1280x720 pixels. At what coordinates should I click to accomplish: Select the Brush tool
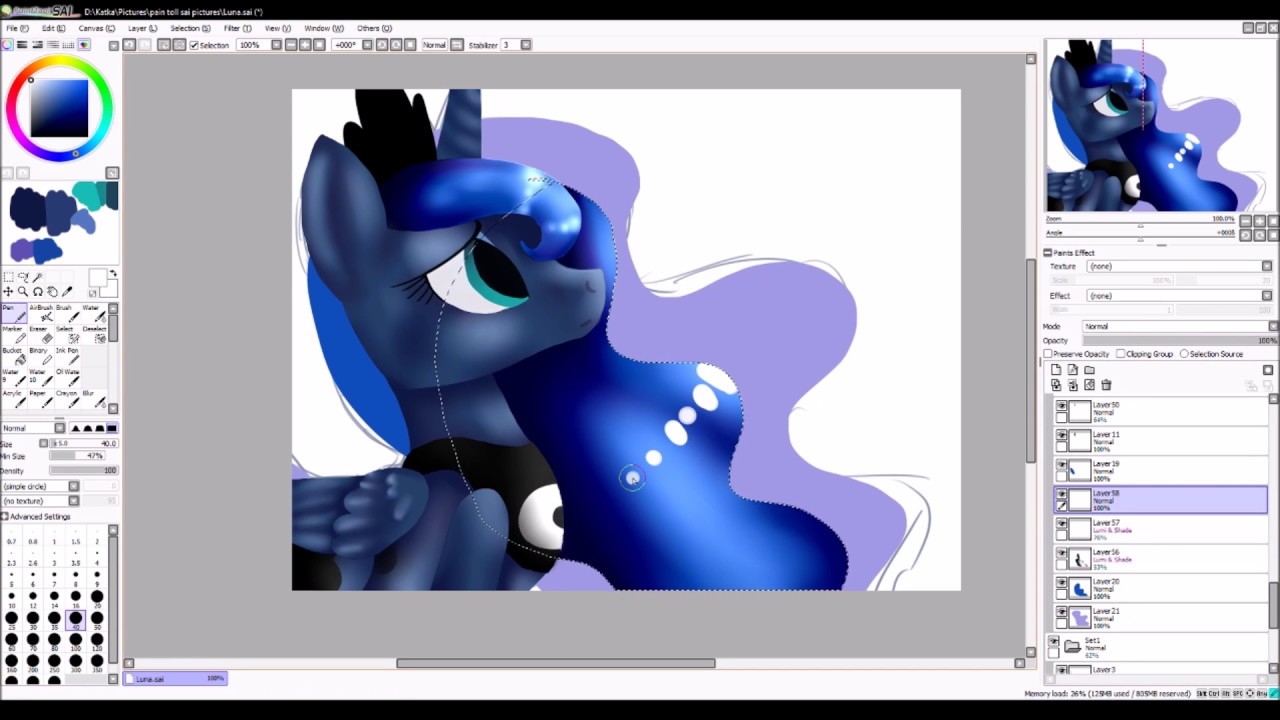[x=67, y=313]
